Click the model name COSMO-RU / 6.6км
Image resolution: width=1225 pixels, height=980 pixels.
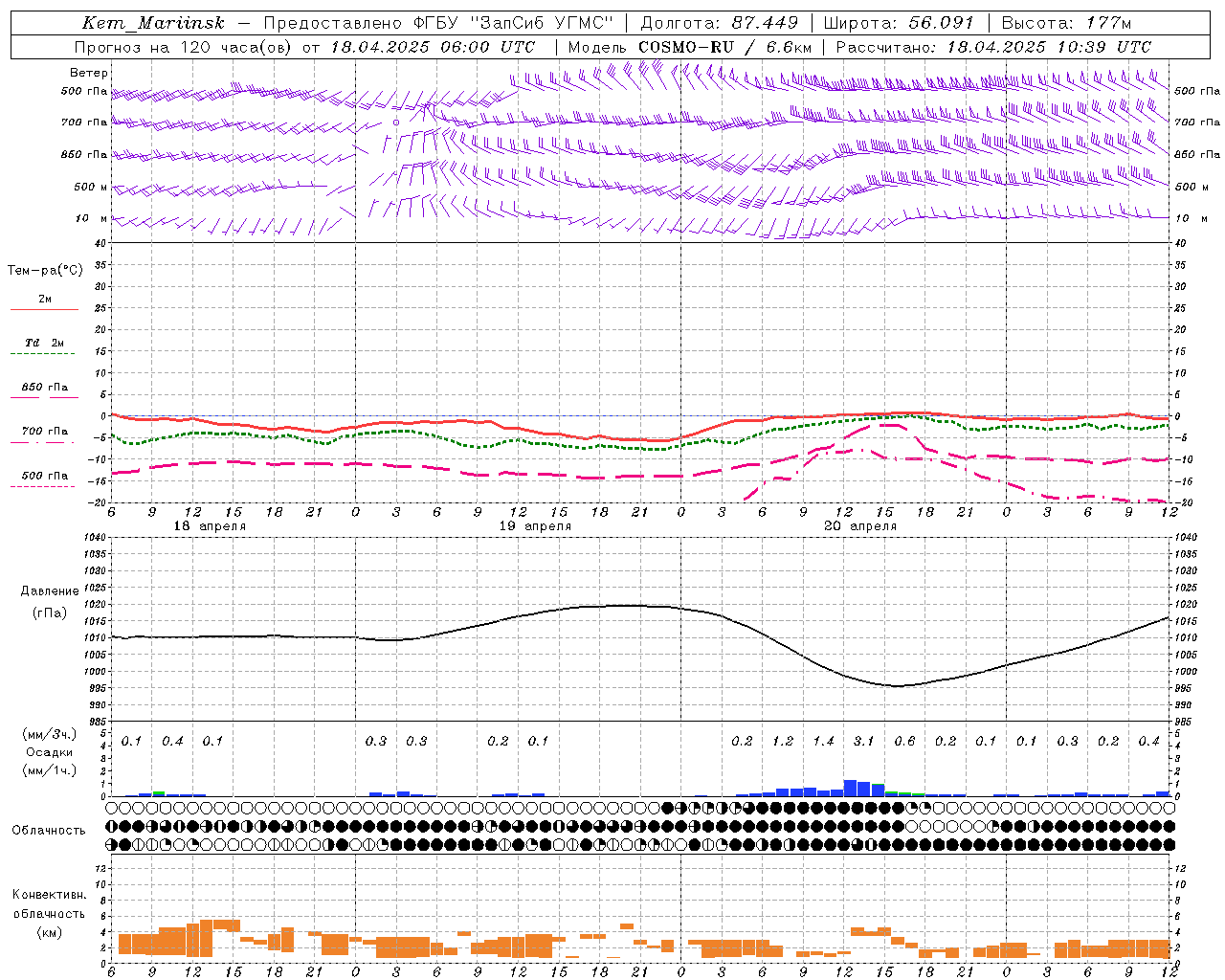(x=725, y=47)
